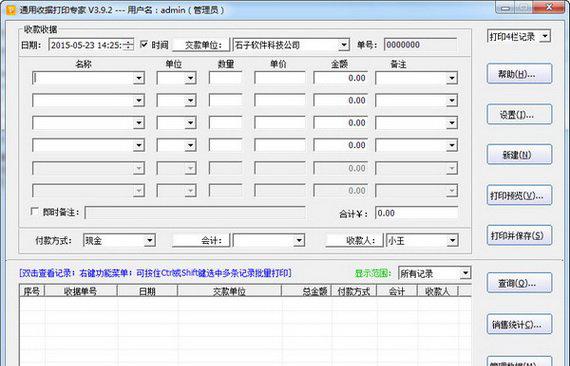Open first row 单位 dropdown

point(190,78)
